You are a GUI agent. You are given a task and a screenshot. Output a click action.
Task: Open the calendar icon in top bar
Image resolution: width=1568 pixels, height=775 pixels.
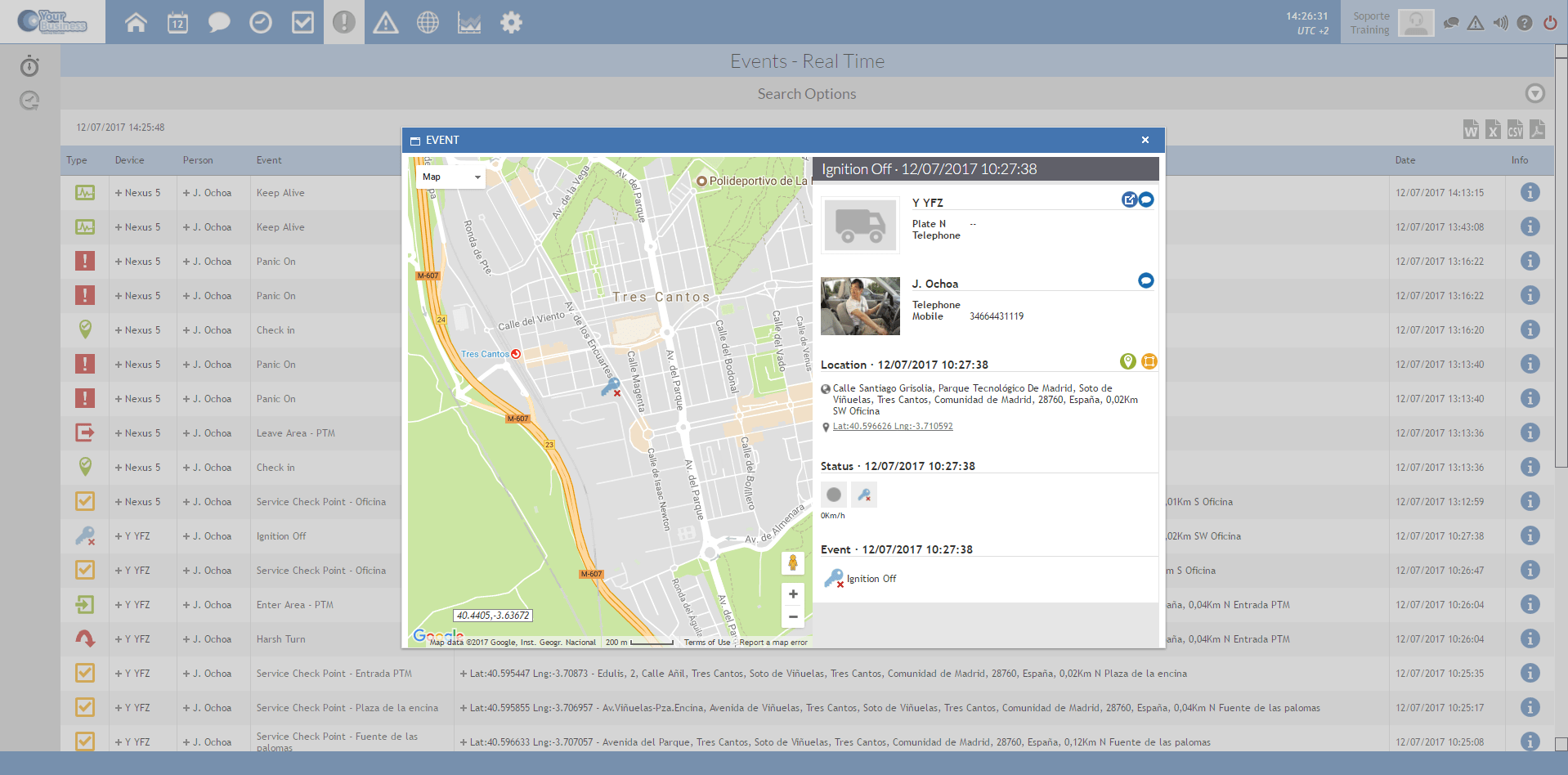(177, 22)
